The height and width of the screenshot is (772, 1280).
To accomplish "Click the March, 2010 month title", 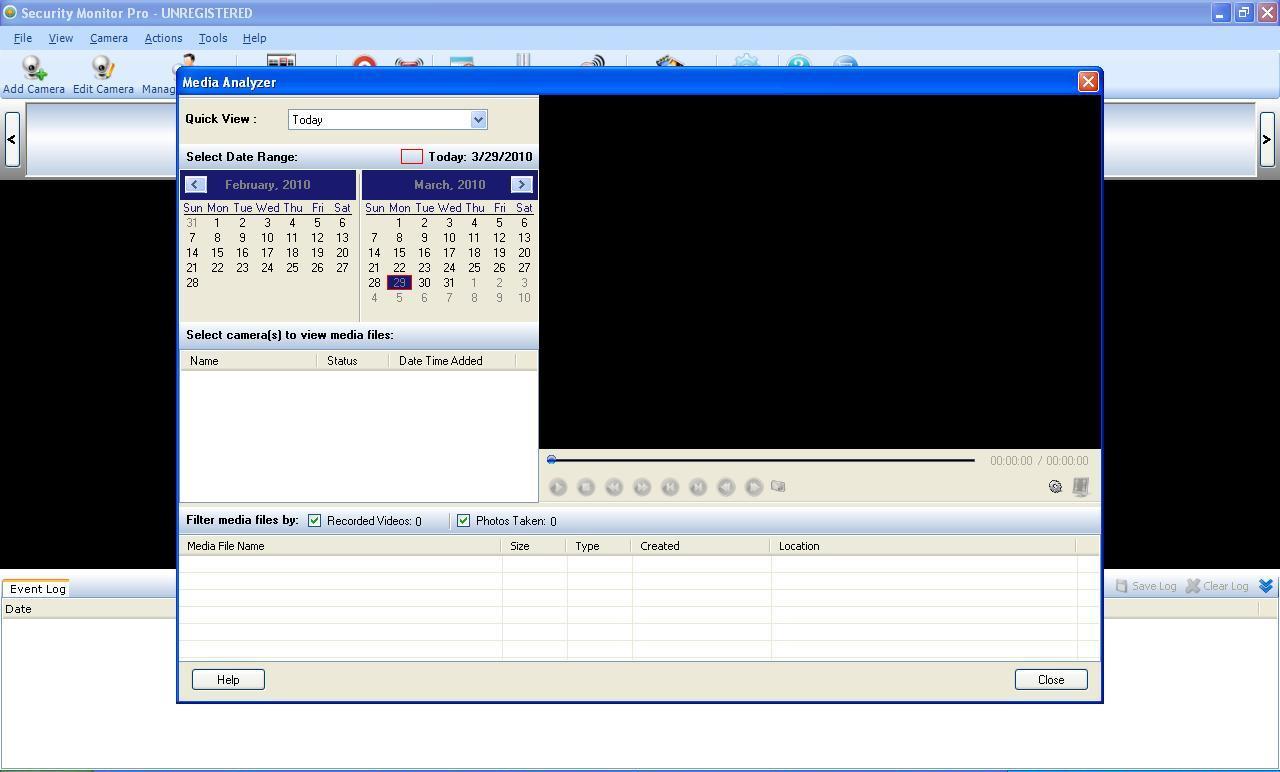I will (x=449, y=185).
